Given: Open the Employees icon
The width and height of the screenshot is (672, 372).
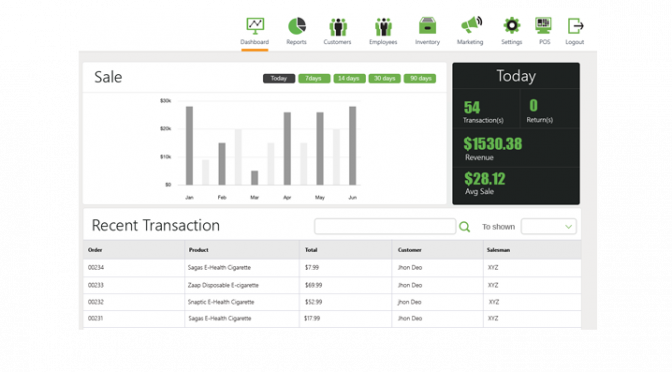Looking at the screenshot, I should point(383,27).
